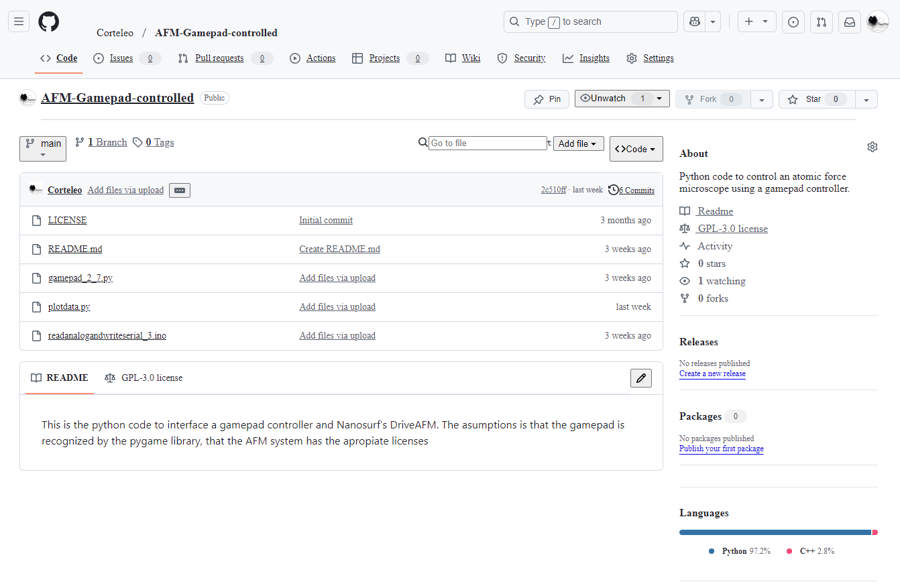Screen dimensions: 900x584
Task: Open Copilot chat icon in header
Action: tap(695, 22)
